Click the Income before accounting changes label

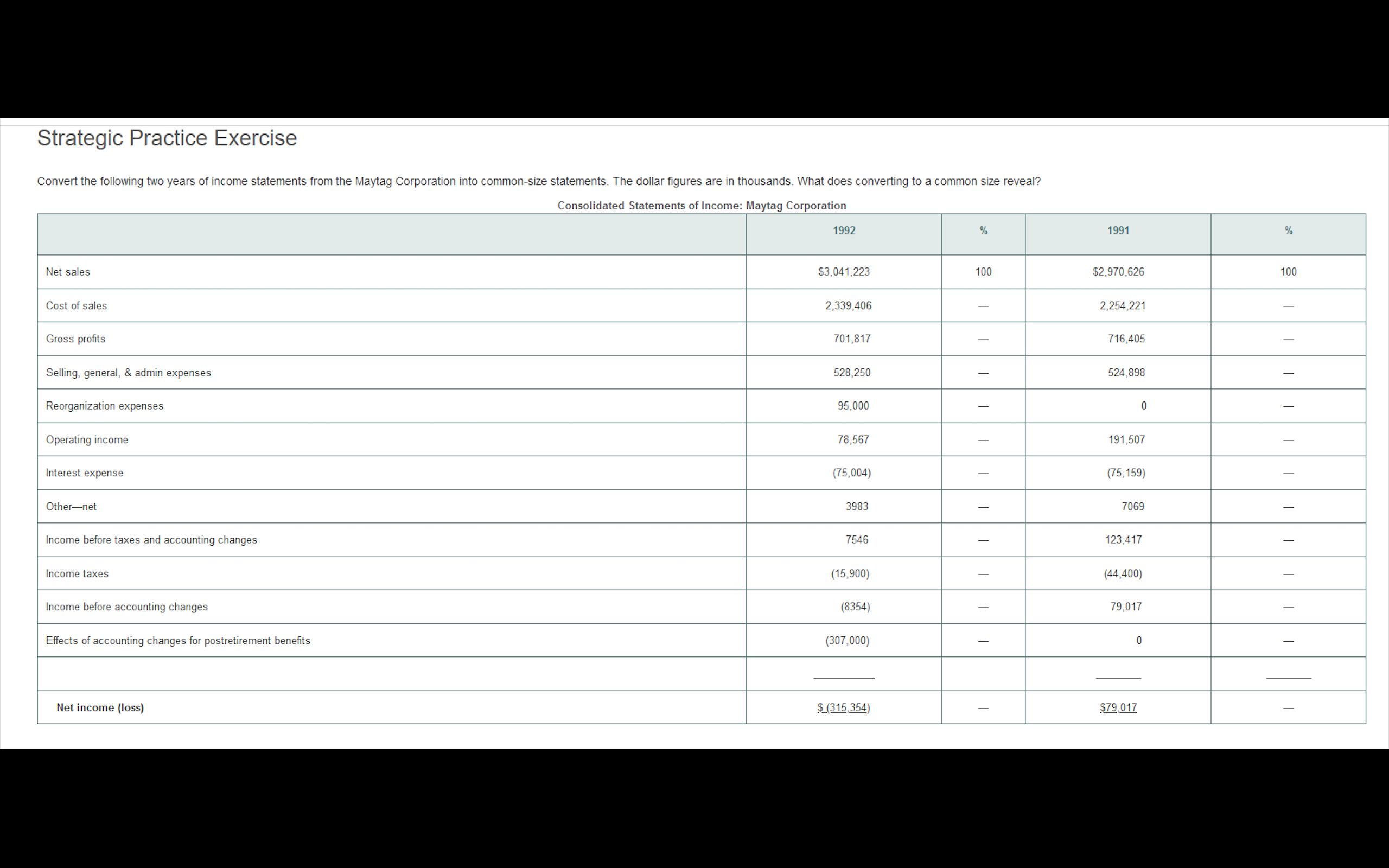127,608
